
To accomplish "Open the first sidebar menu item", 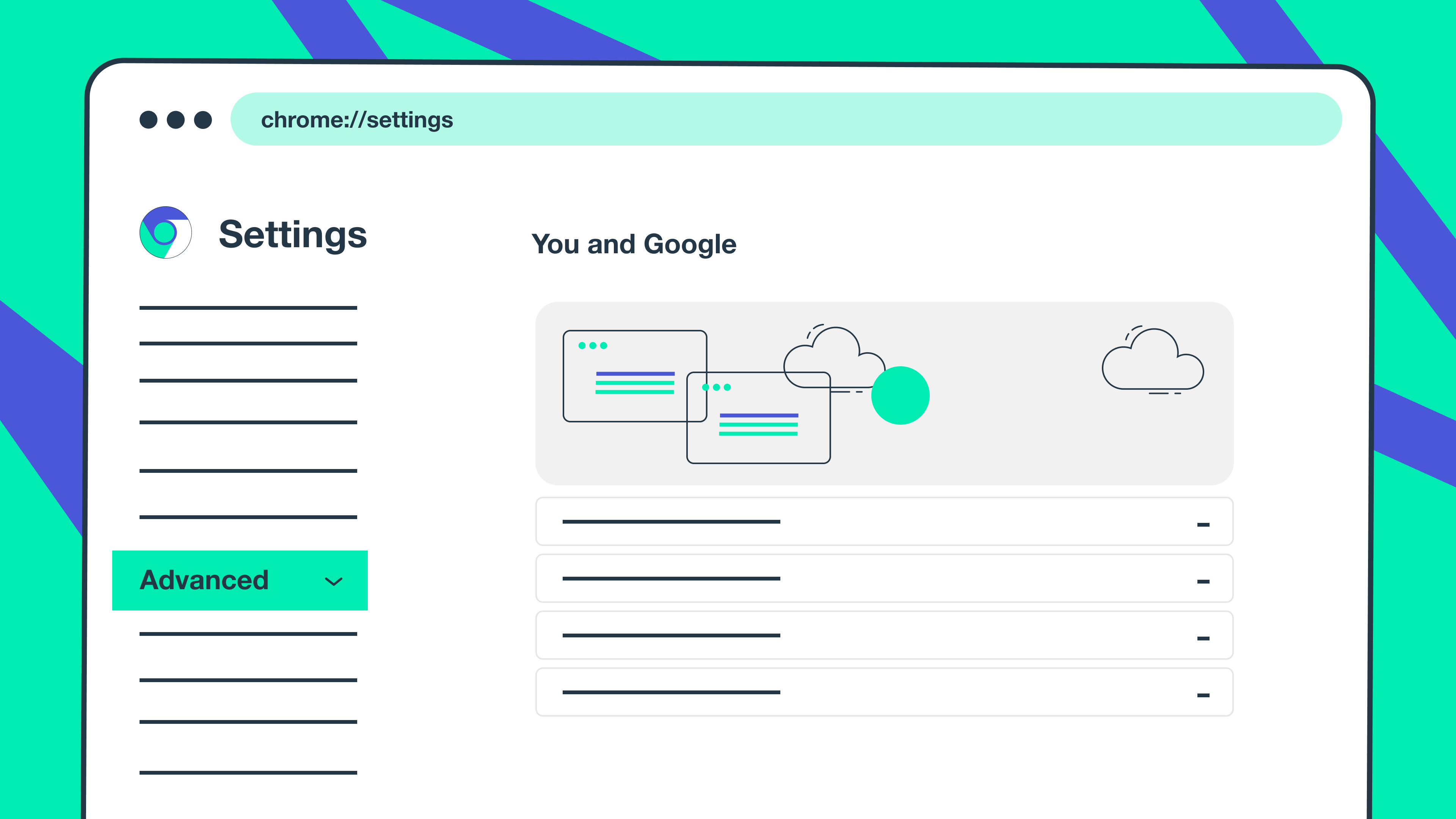I will click(x=248, y=308).
